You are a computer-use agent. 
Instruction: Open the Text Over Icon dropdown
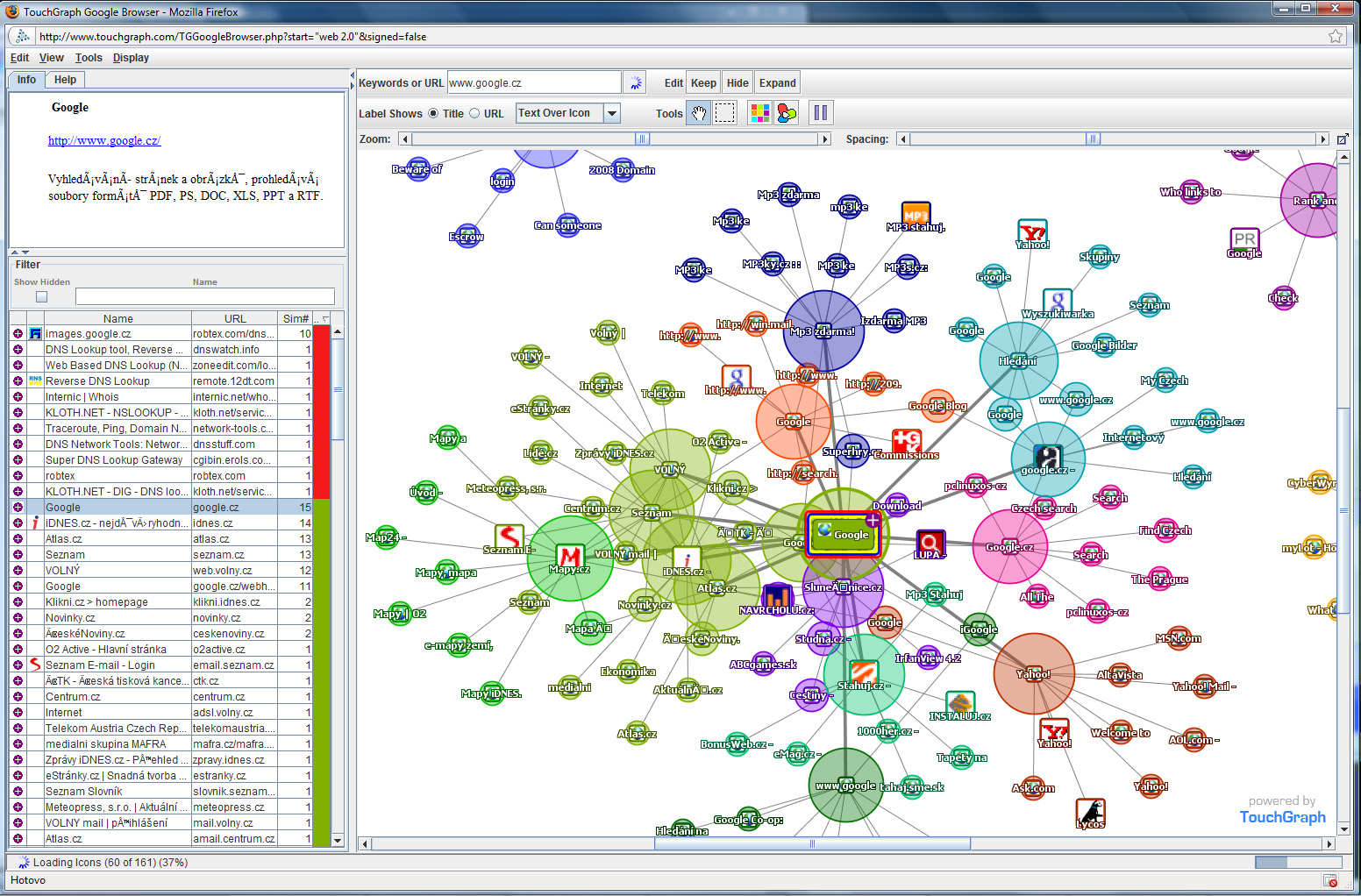[x=612, y=113]
